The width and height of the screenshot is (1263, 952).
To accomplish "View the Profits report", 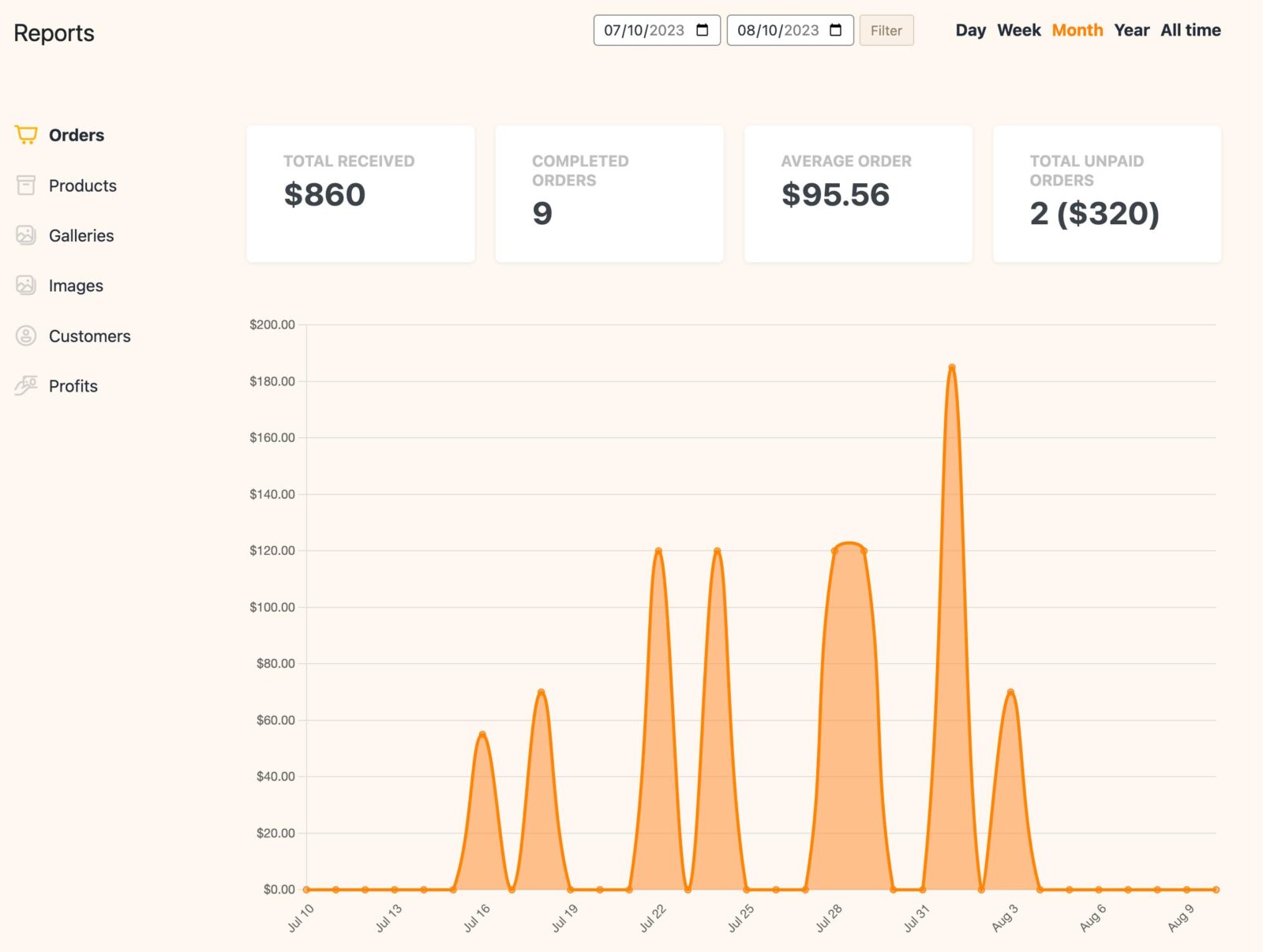I will coord(73,386).
